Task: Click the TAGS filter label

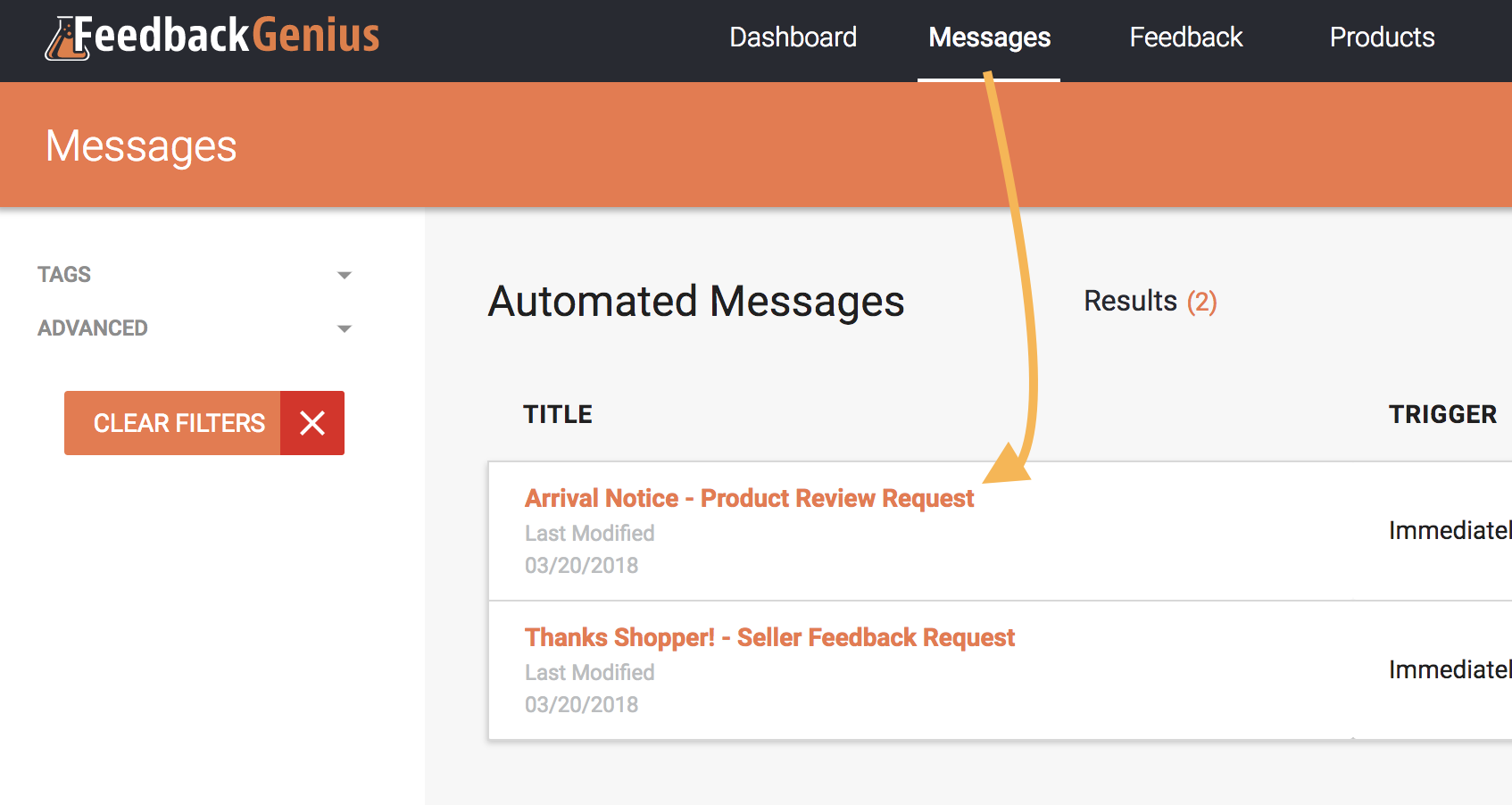Action: coord(64,275)
